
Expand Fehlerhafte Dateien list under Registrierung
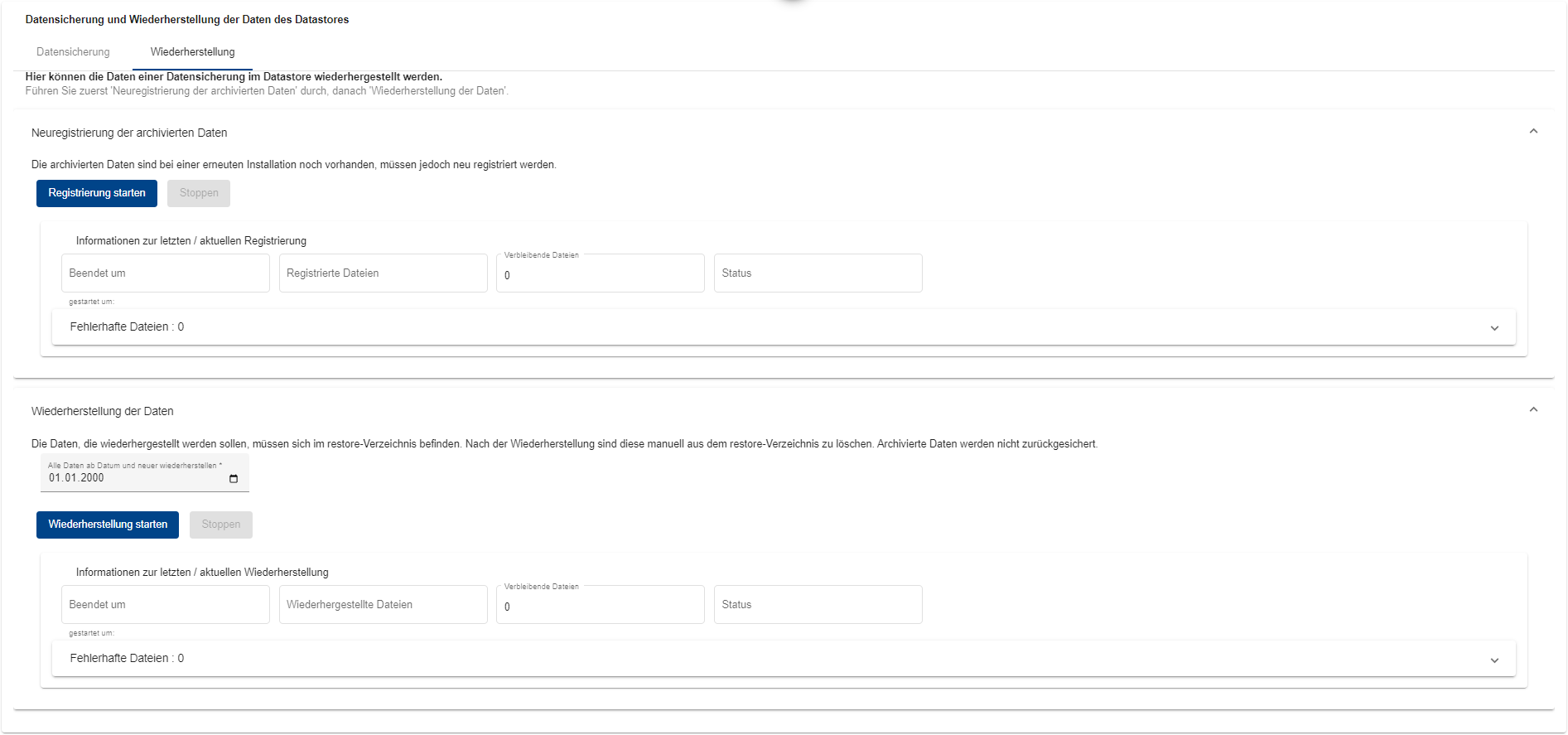tap(1493, 328)
